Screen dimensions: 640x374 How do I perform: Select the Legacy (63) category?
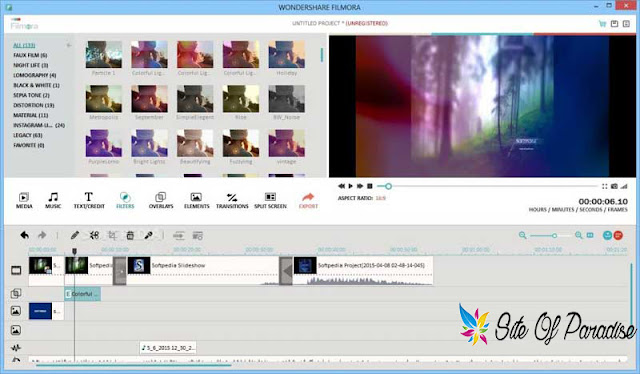coord(28,135)
